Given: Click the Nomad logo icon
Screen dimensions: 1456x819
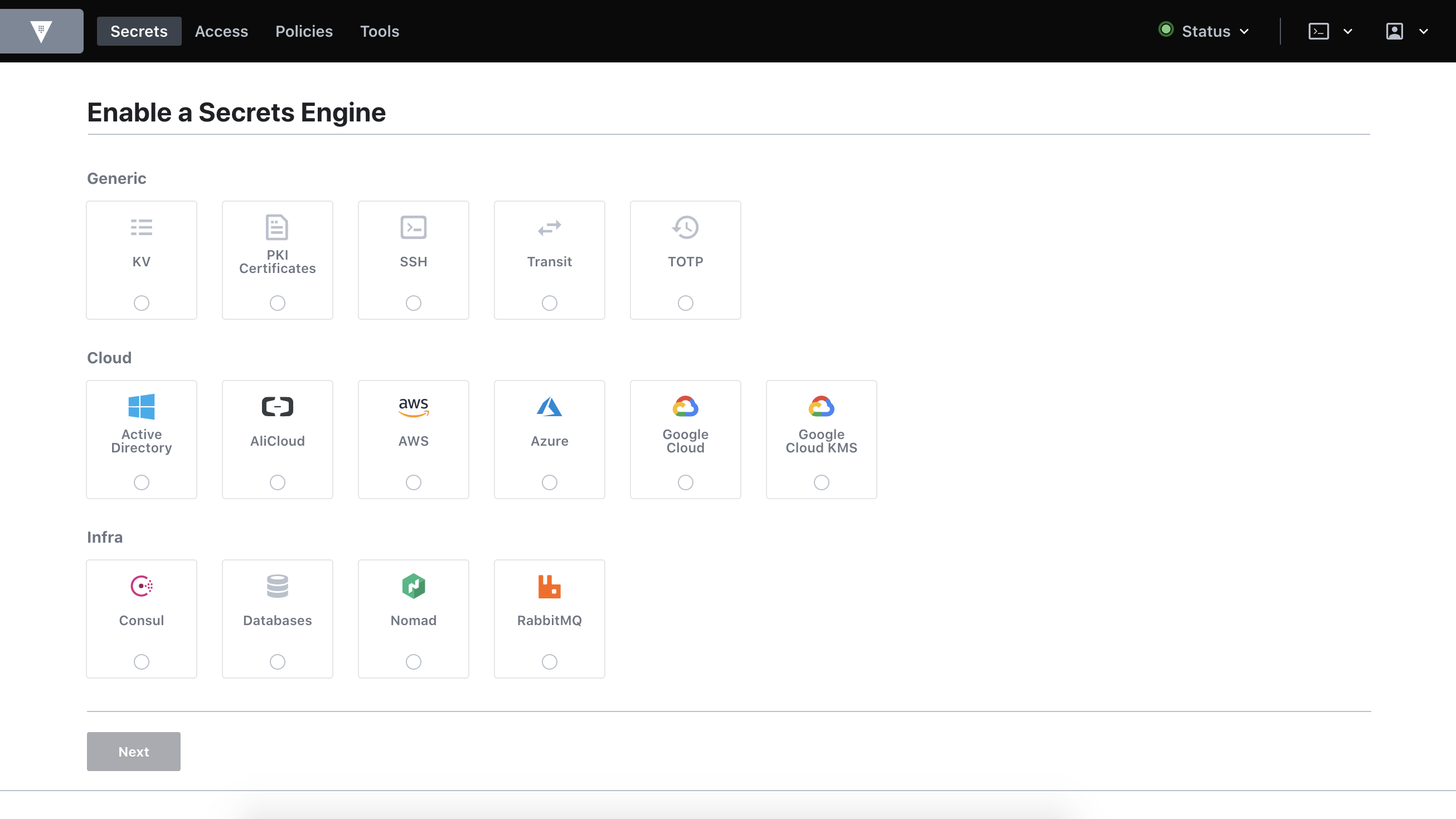Looking at the screenshot, I should click(413, 586).
